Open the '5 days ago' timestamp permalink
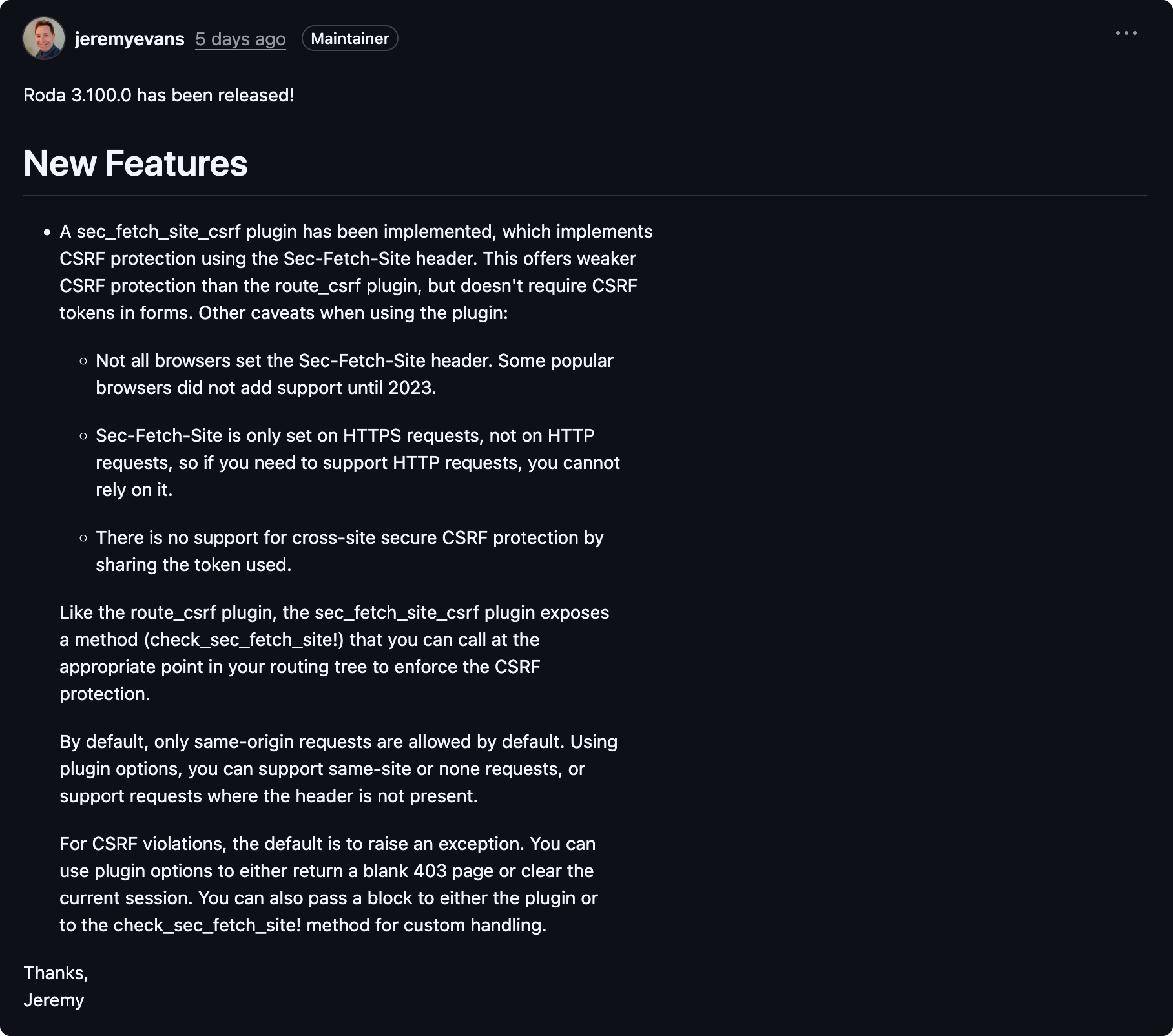The height and width of the screenshot is (1036, 1173). [x=240, y=39]
